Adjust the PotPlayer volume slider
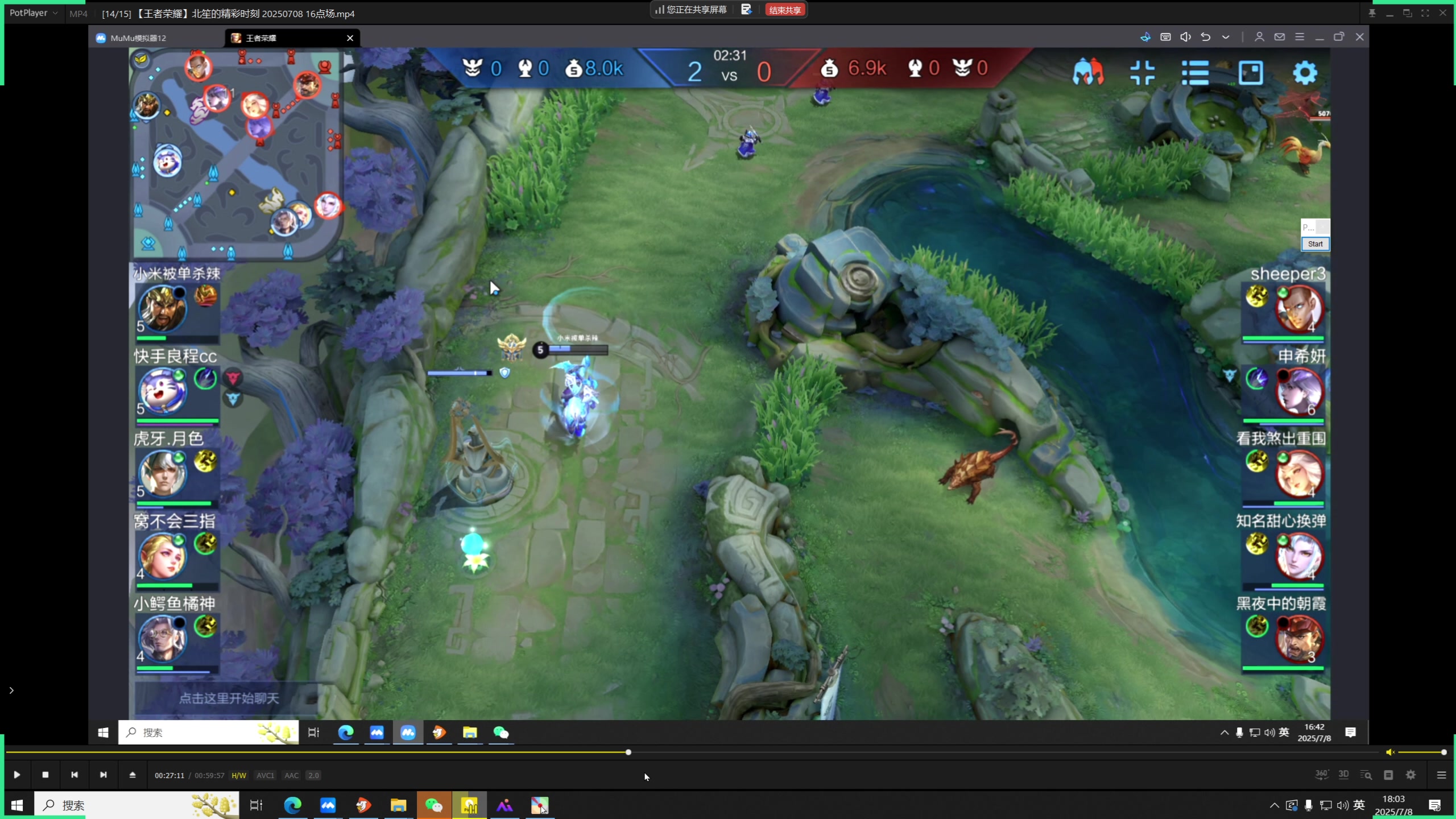The image size is (1456, 819). point(1421,752)
